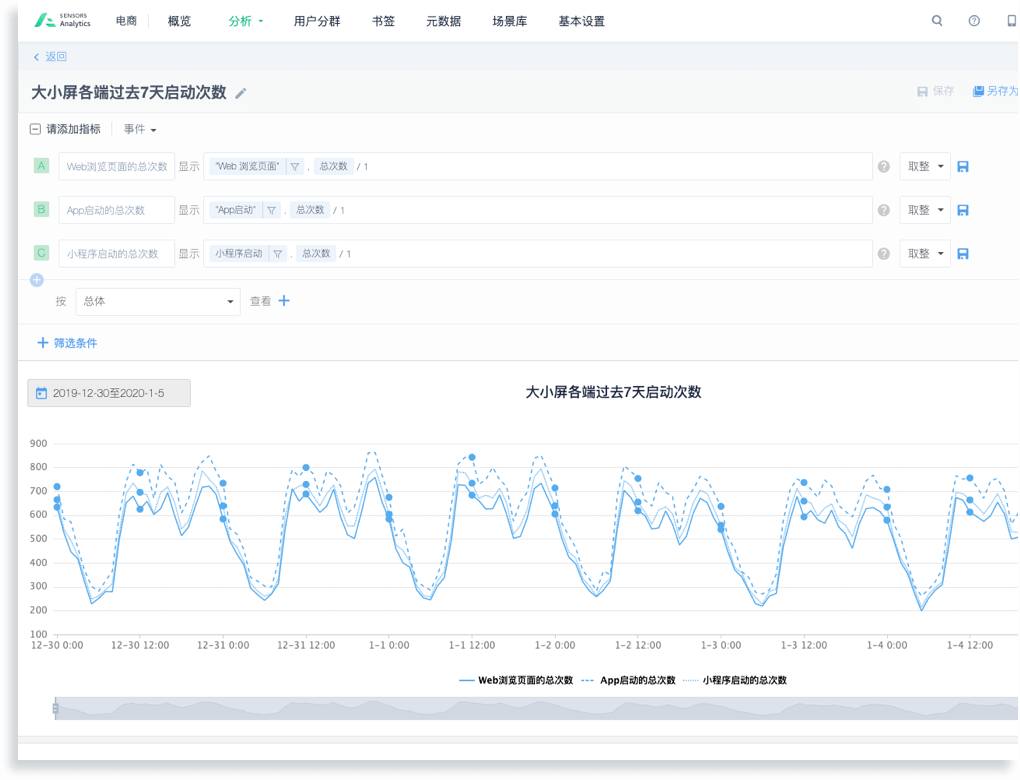Open the date range picker 2019-12-30至2020-1-5
1020x780 pixels.
(109, 393)
